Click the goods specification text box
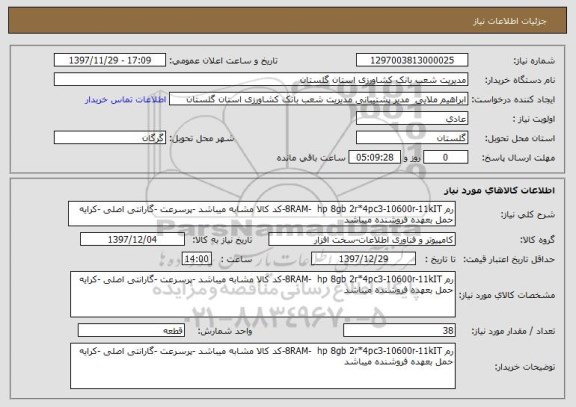Screen dimensions: 576x407 point(263,294)
